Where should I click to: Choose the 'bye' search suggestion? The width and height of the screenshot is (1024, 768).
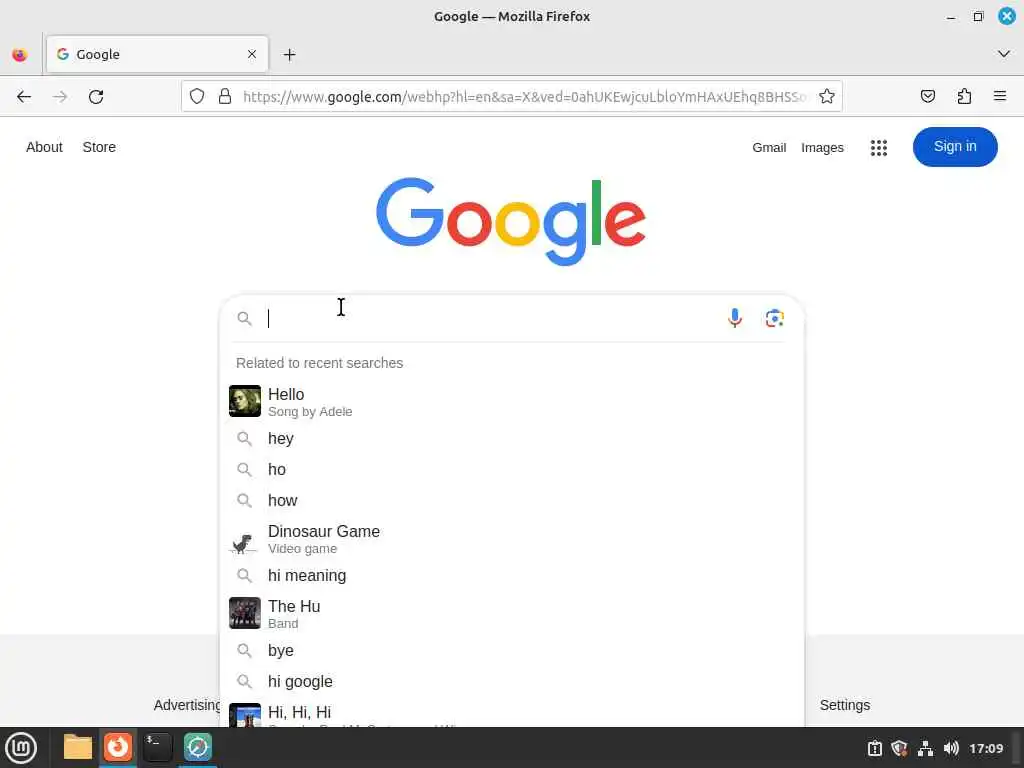[512, 650]
